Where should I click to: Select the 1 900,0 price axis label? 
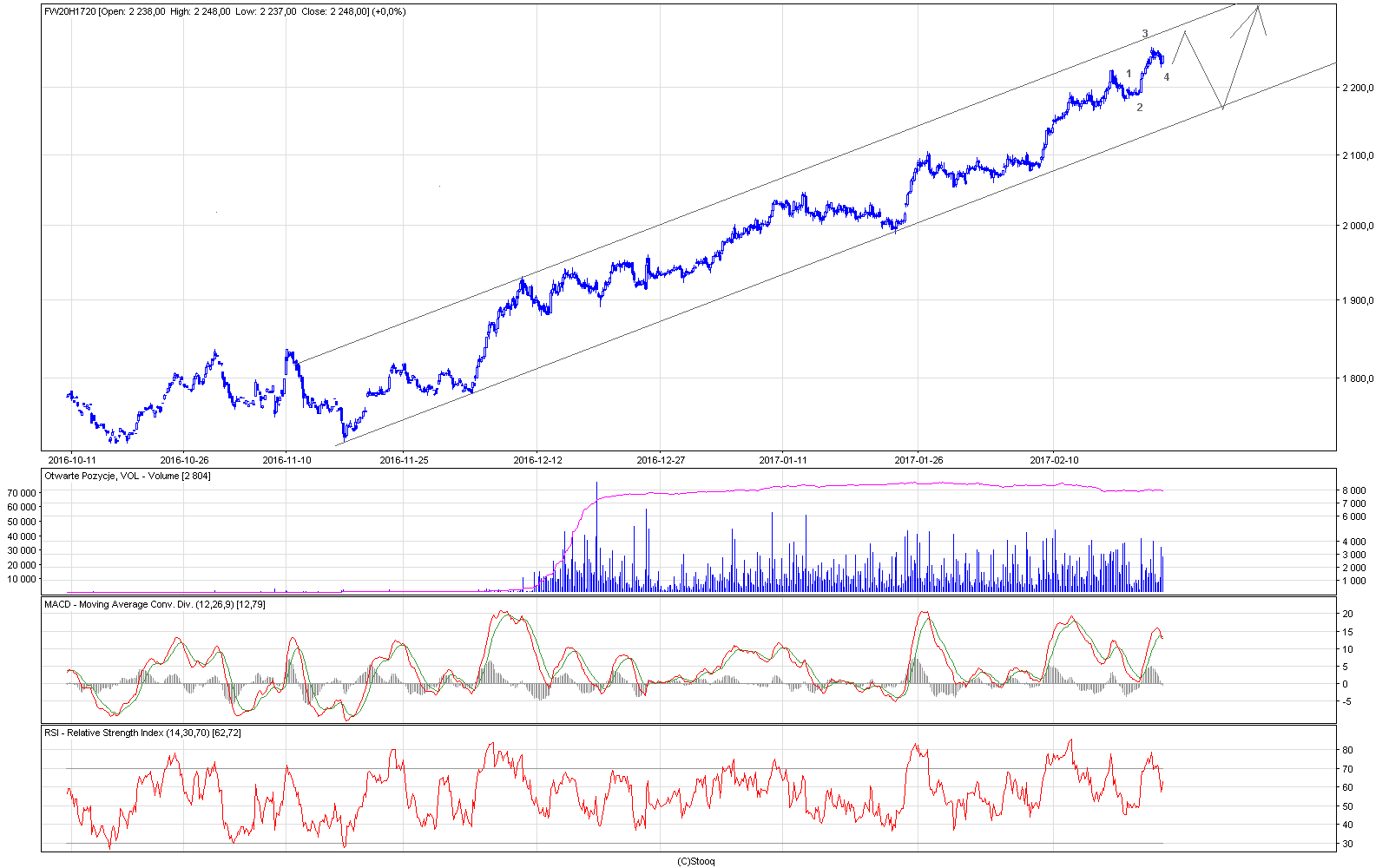(x=1357, y=301)
